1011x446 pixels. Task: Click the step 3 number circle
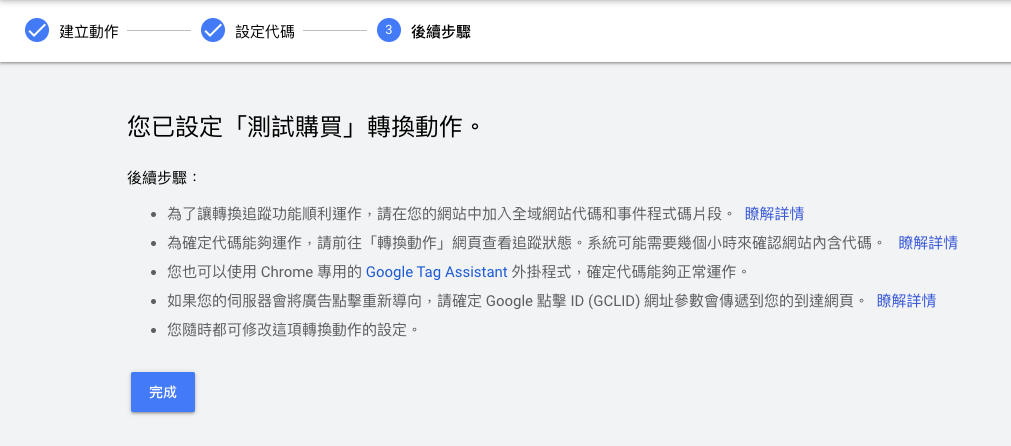click(x=389, y=31)
